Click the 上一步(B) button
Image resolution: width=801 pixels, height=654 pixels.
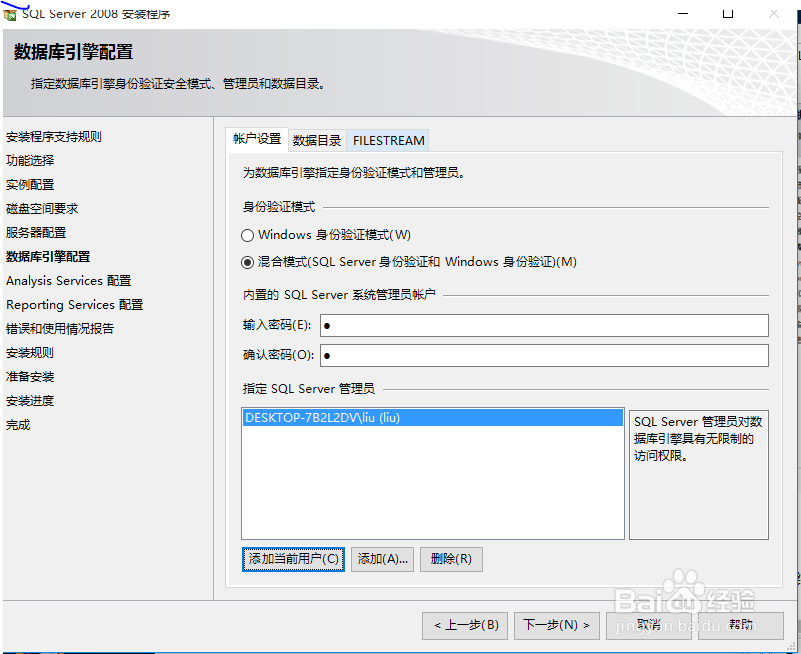tap(465, 625)
